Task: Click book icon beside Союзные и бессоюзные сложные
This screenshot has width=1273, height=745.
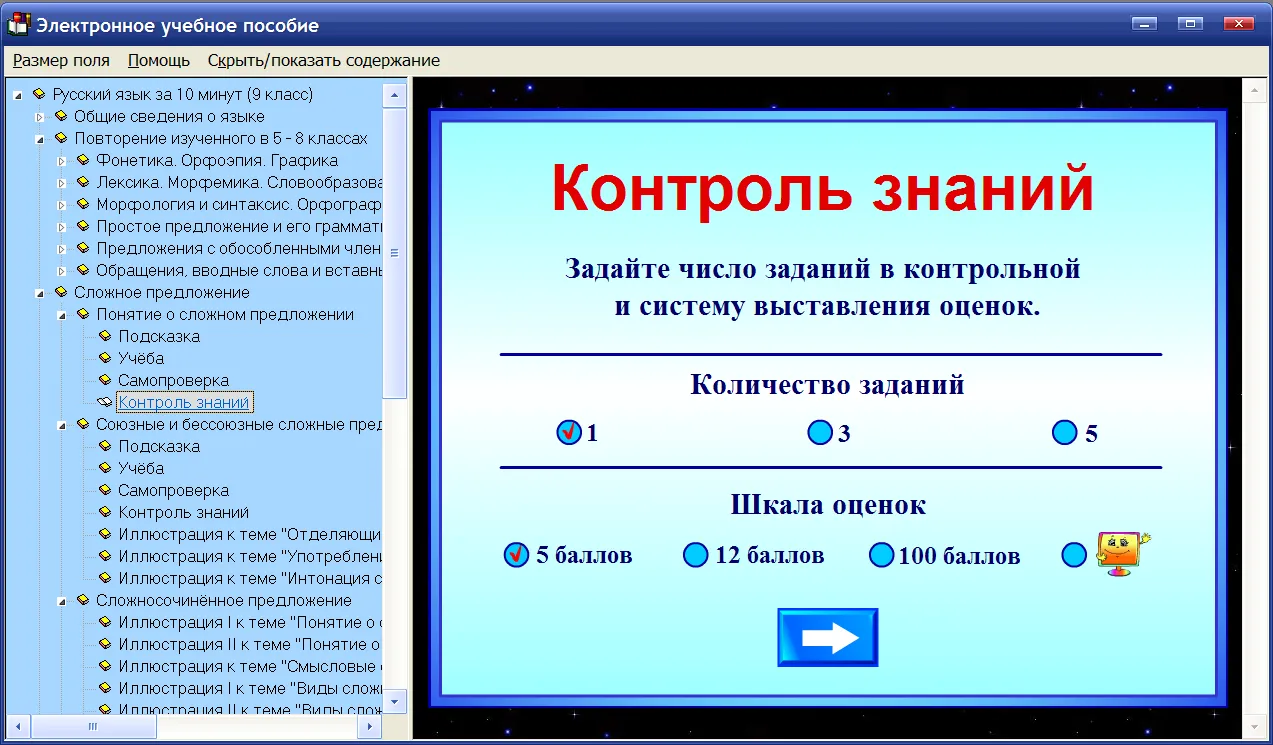Action: 83,424
